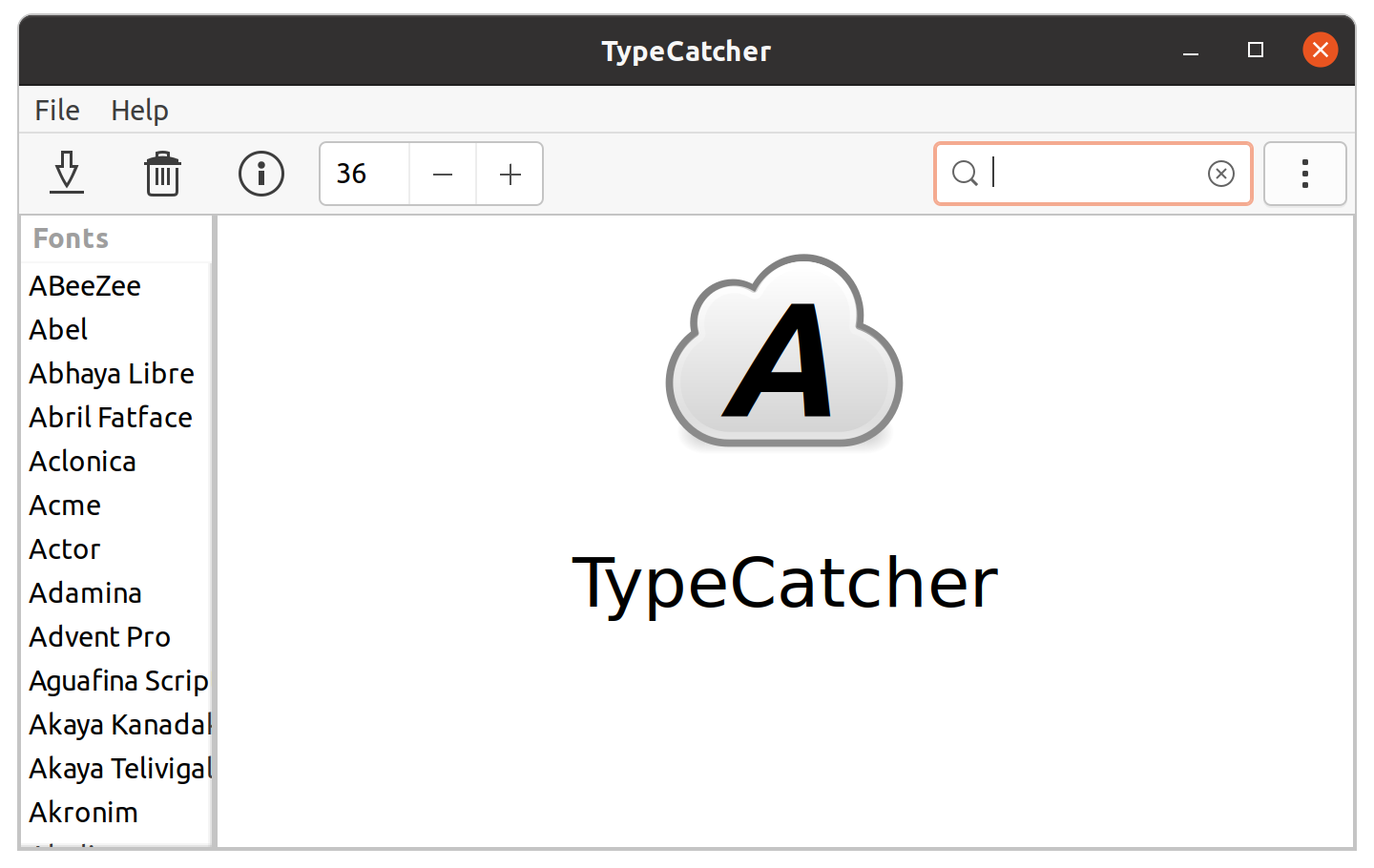Click the trash uninstall font icon

click(163, 174)
